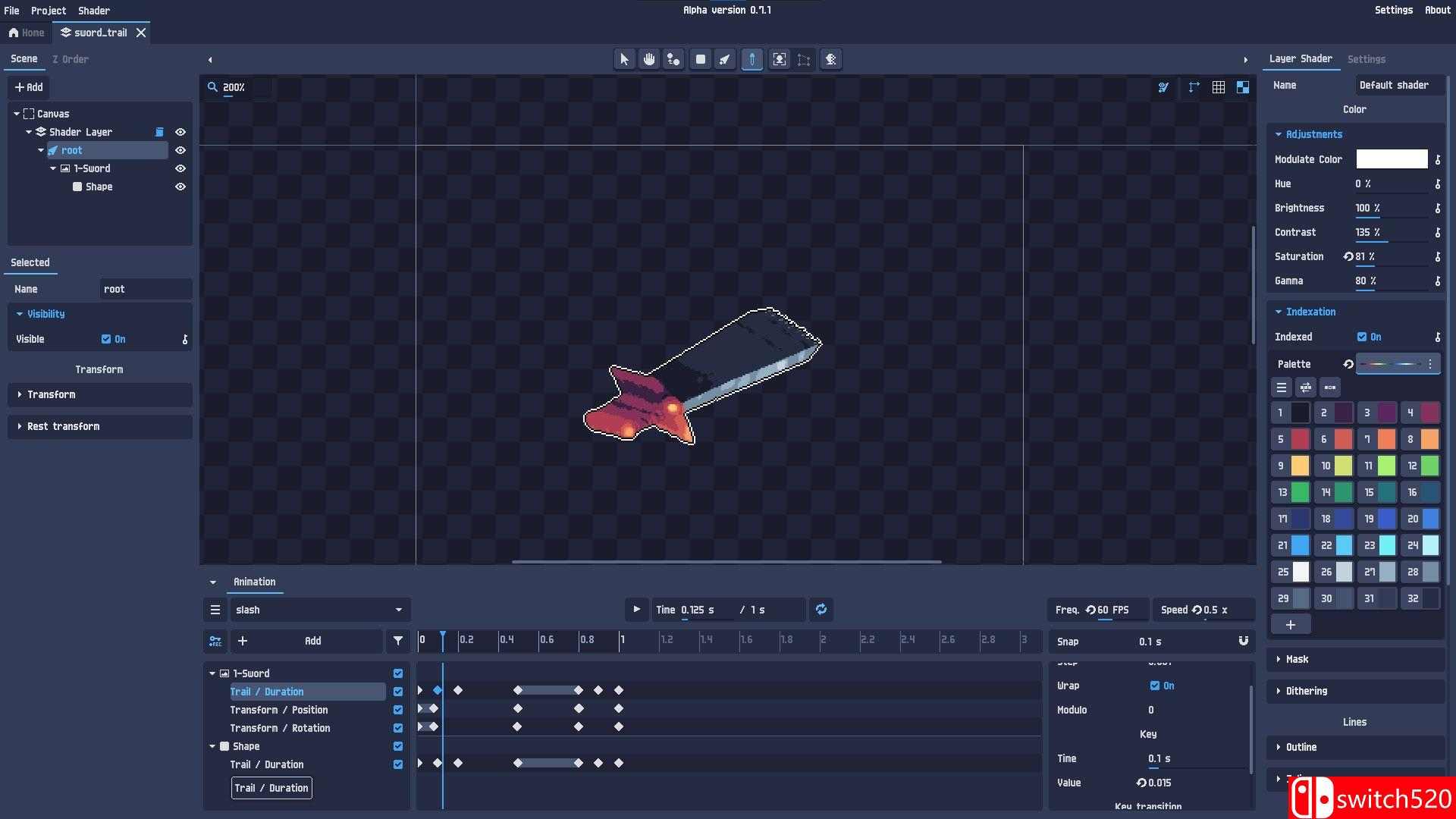
Task: Hide the Shape node using its eye icon
Action: coord(180,187)
